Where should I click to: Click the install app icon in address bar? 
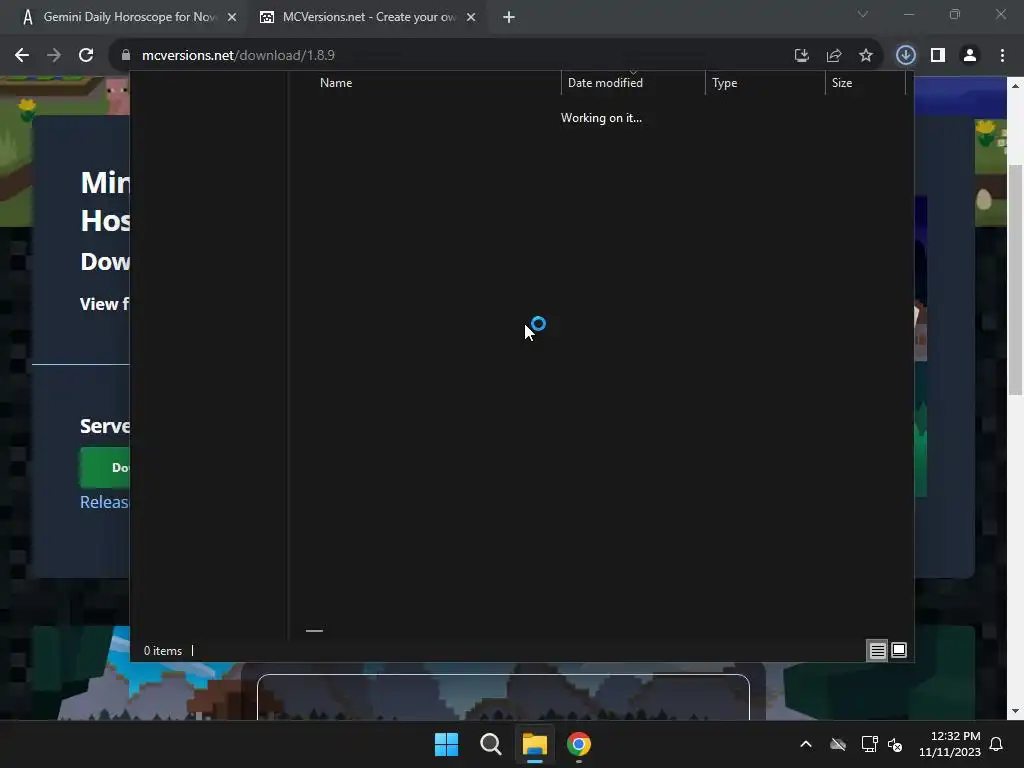(802, 56)
